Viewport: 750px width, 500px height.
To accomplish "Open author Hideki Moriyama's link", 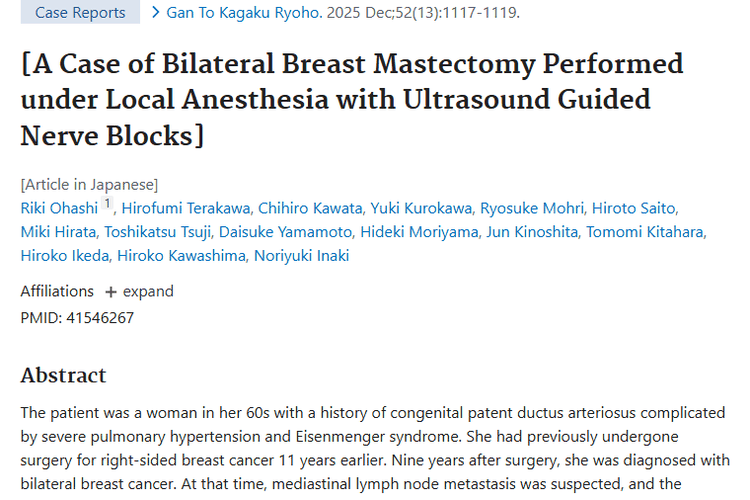I will [418, 232].
